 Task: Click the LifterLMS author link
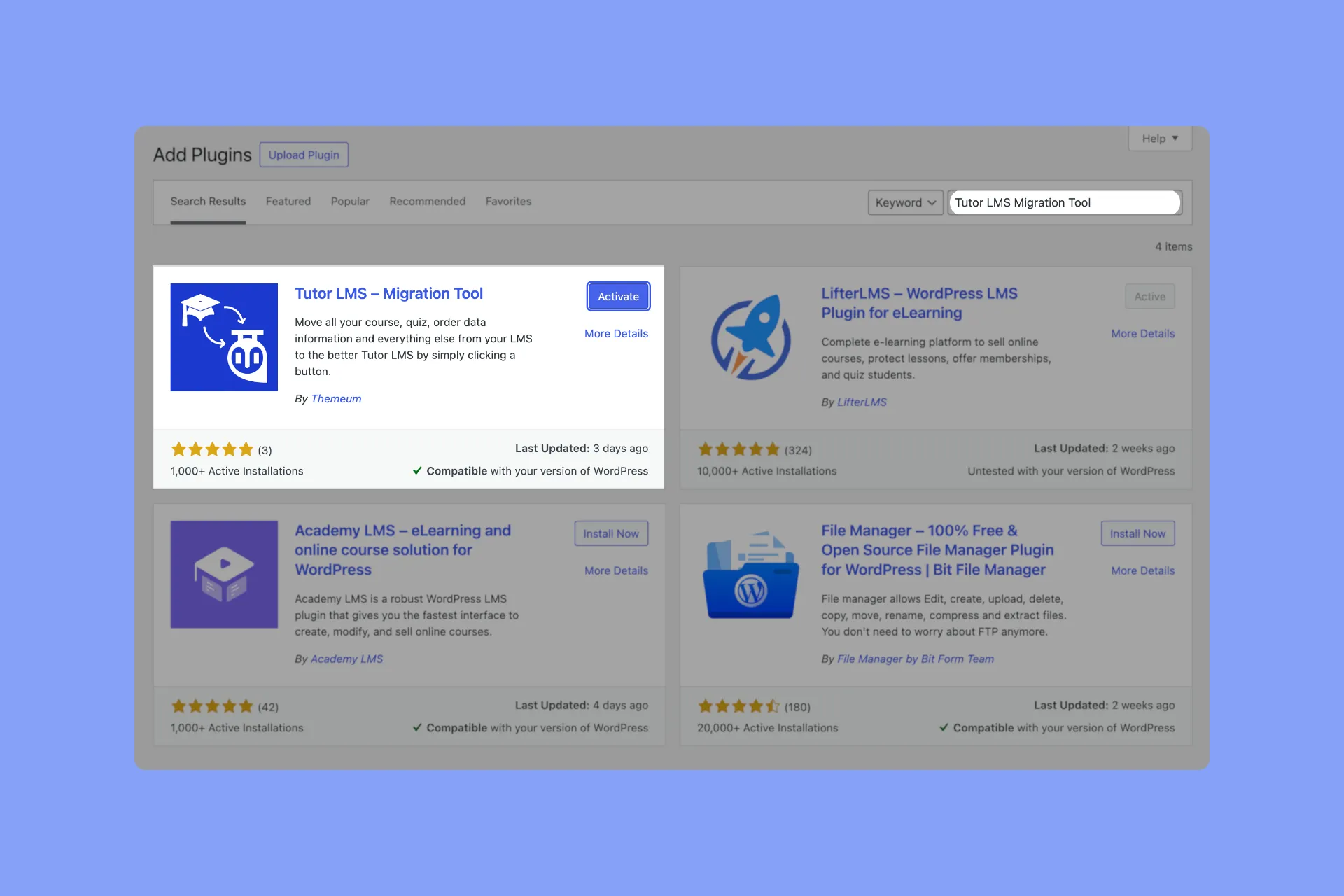click(x=862, y=402)
